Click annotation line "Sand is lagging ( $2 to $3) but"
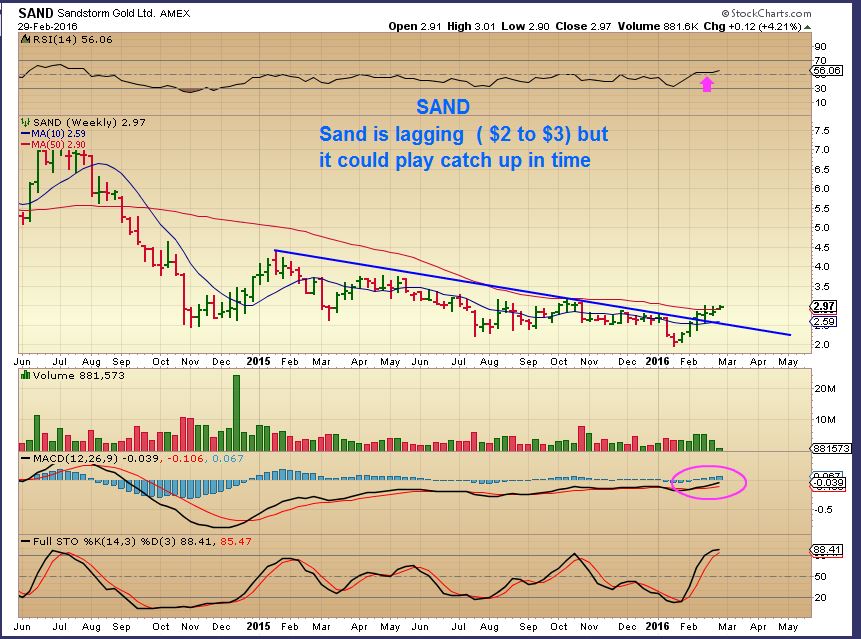The image size is (861, 639). click(x=463, y=134)
